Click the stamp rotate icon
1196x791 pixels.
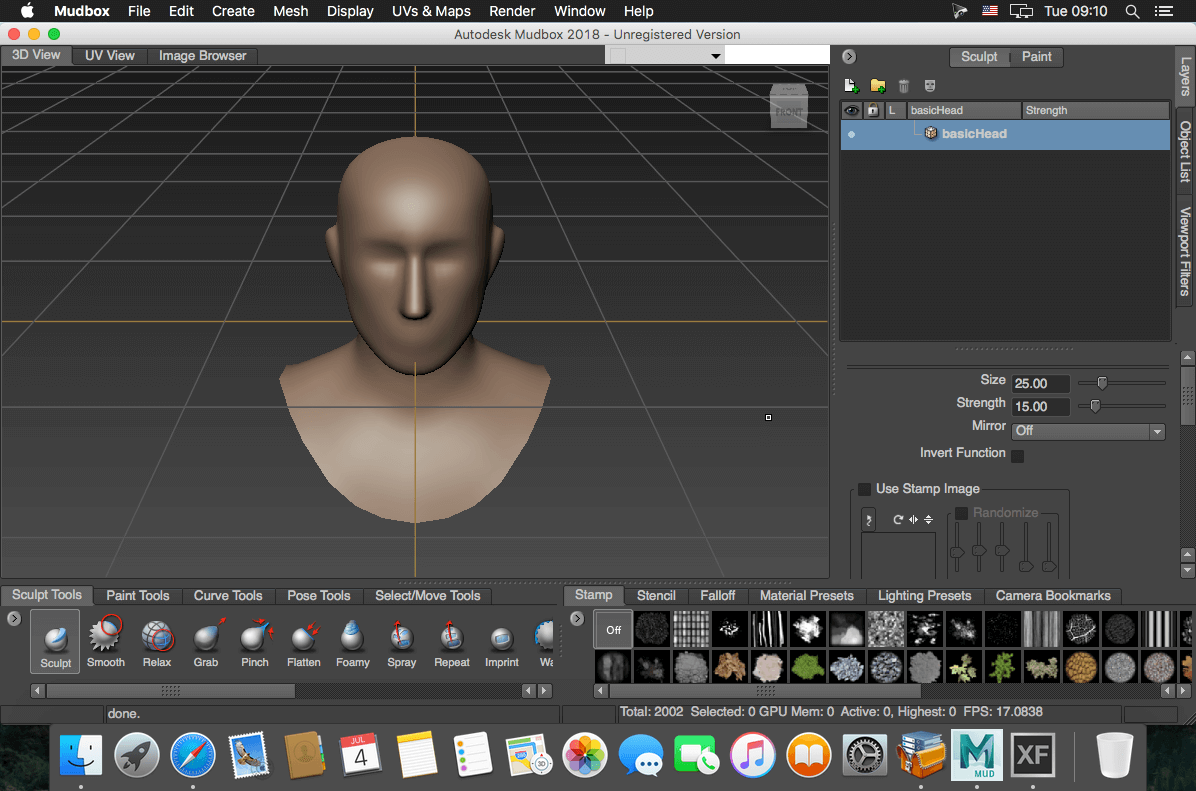[898, 519]
